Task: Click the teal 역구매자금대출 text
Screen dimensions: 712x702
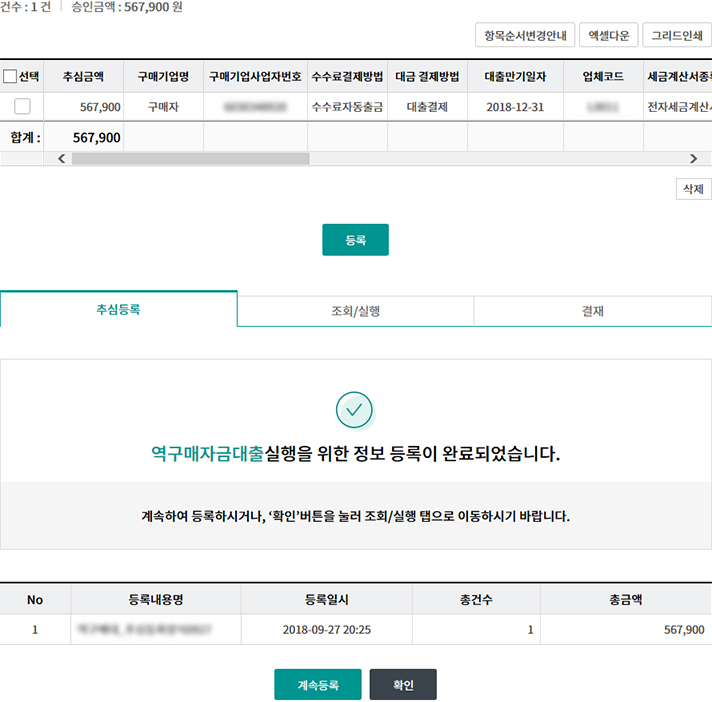Action: click(207, 454)
